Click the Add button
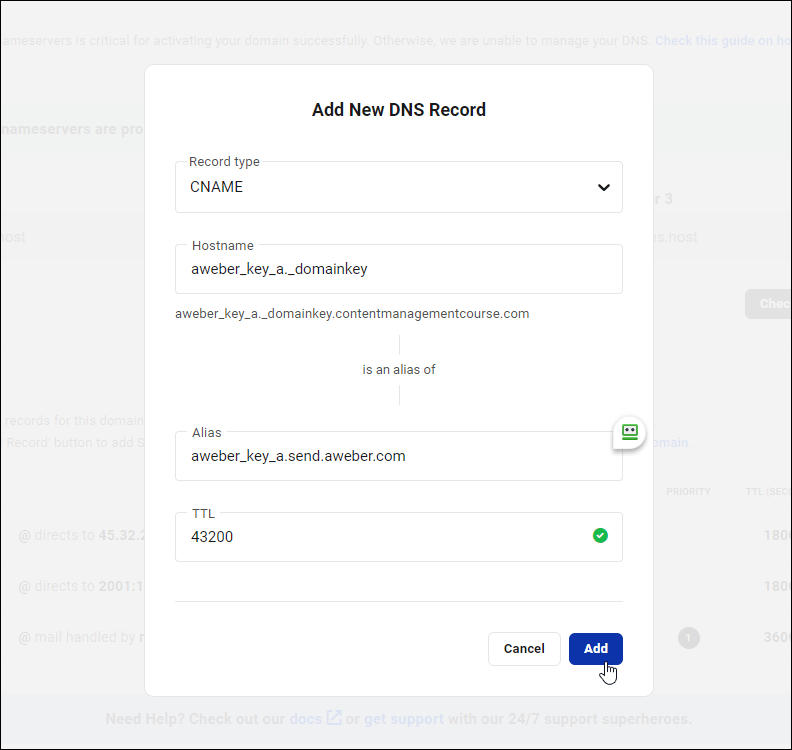Viewport: 792px width, 750px height. pos(596,648)
